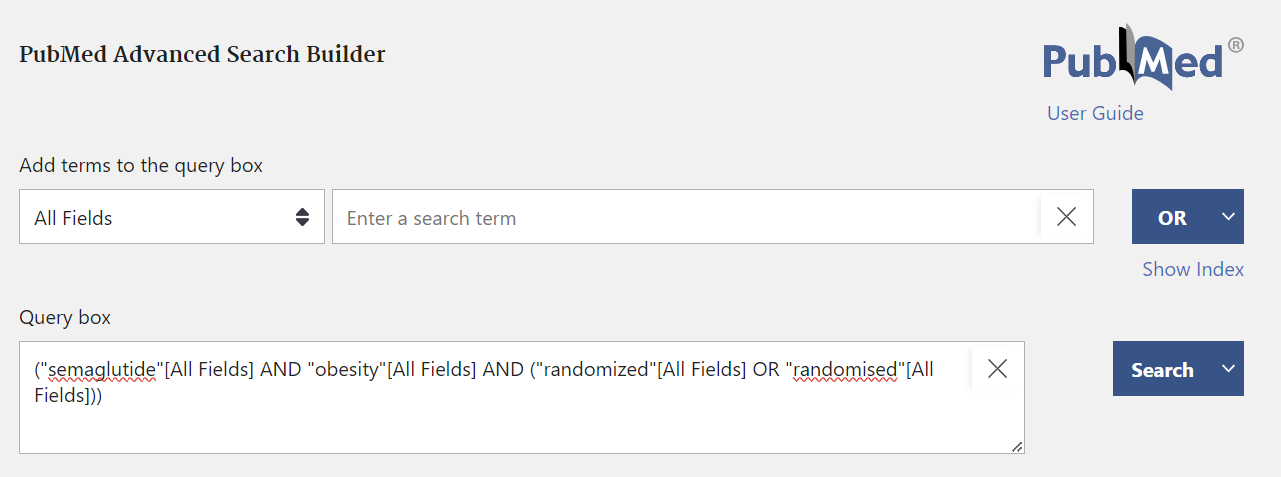Place cursor on "semaglutide" in the query

(103, 370)
